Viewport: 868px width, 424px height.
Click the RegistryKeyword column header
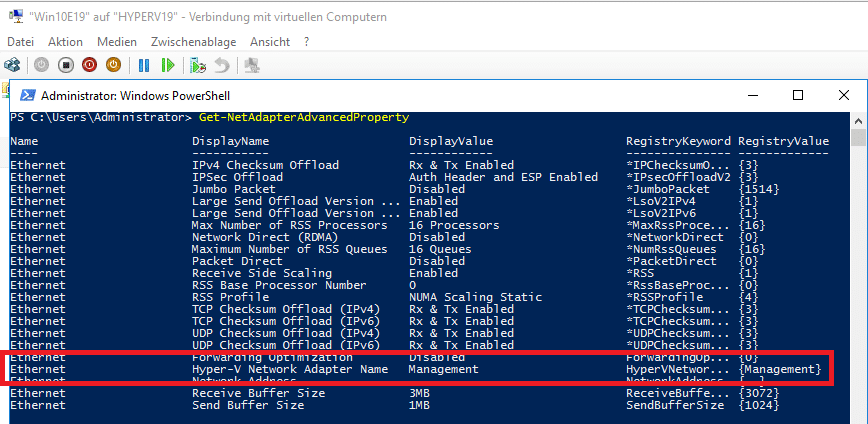pyautogui.click(x=678, y=141)
